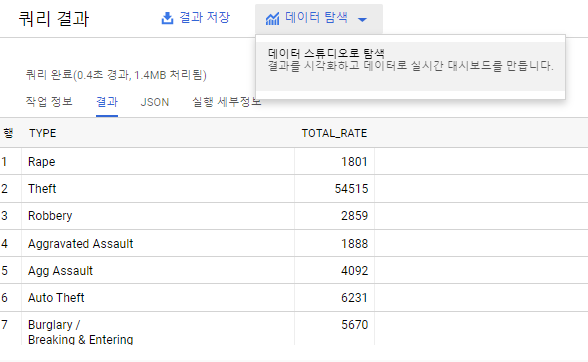Viewport: 588px width, 362px height.
Task: Open the JSON tab
Action: click(155, 102)
